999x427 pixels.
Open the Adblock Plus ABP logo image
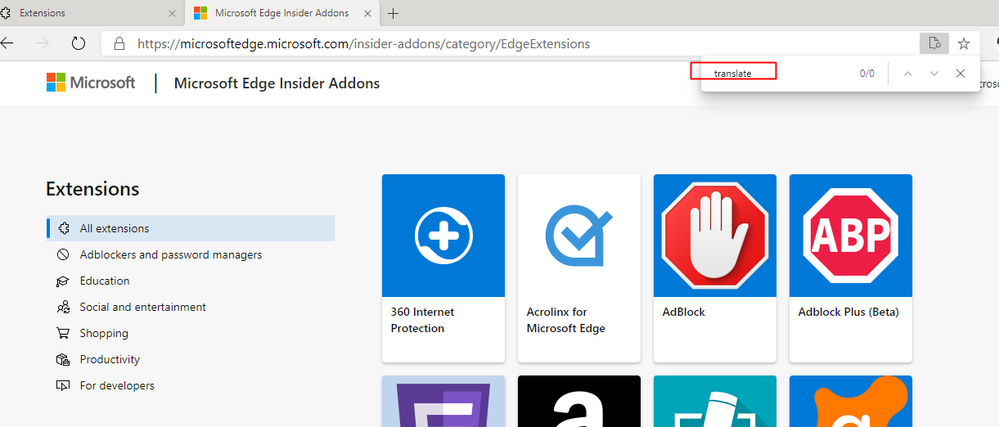851,236
